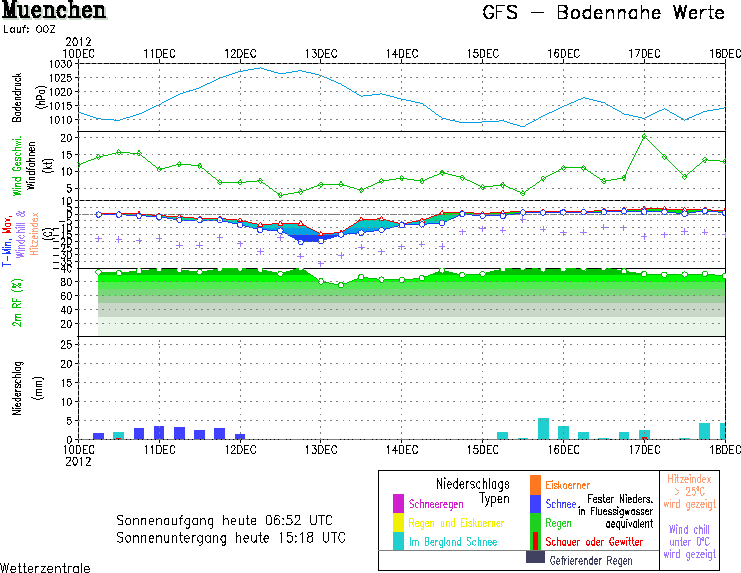The width and height of the screenshot is (741, 573).
Task: Click the 15DEC label below the precipitation chart
Action: (483, 449)
